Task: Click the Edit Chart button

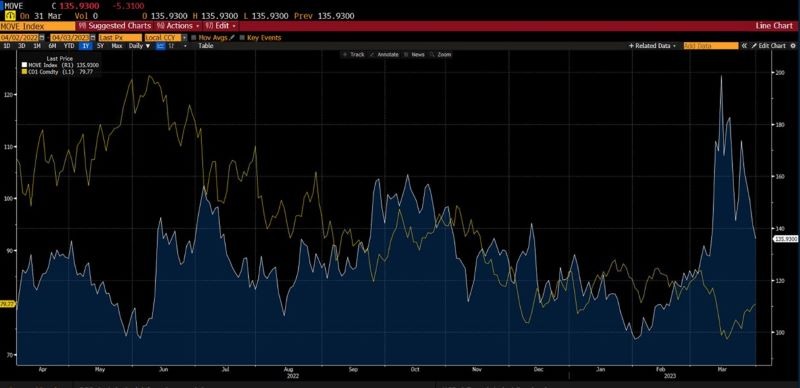Action: [768, 46]
